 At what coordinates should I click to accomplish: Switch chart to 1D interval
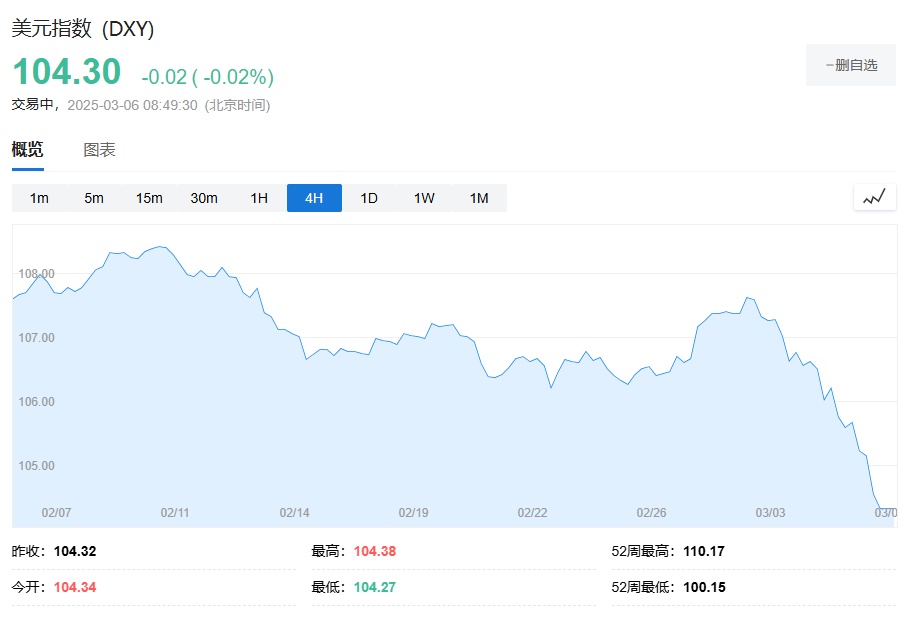369,198
